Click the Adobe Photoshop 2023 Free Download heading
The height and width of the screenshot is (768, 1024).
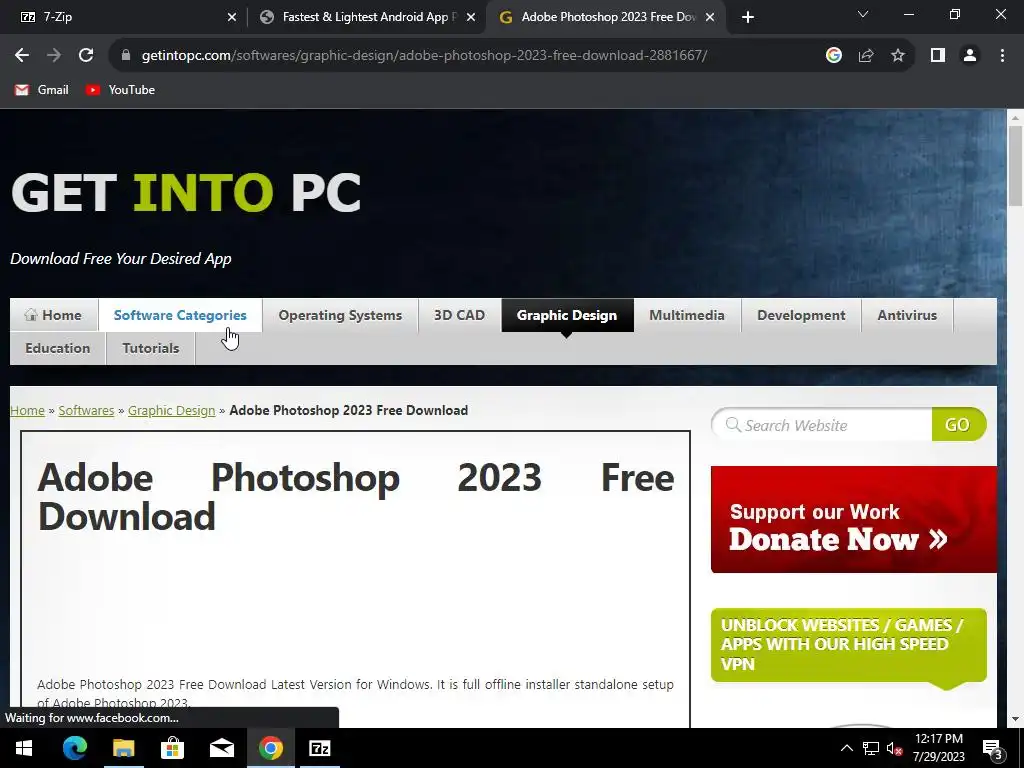tap(356, 497)
